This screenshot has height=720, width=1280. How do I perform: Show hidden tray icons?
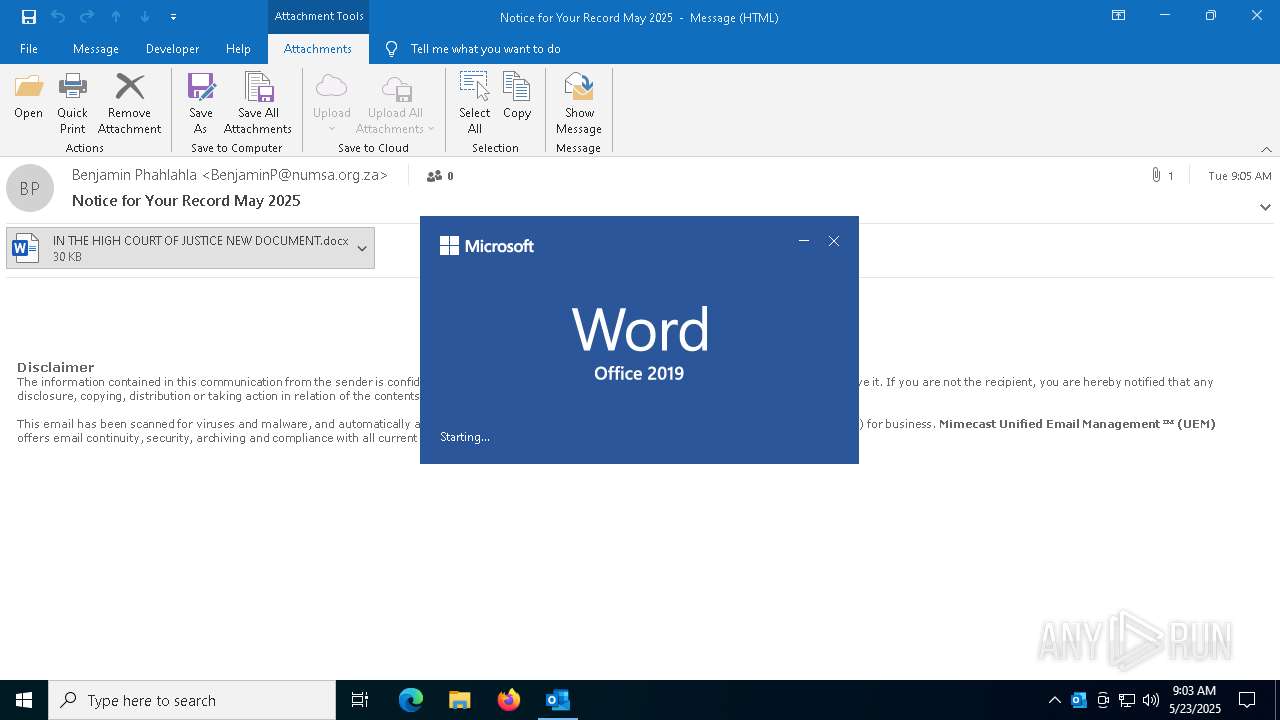(x=1054, y=700)
